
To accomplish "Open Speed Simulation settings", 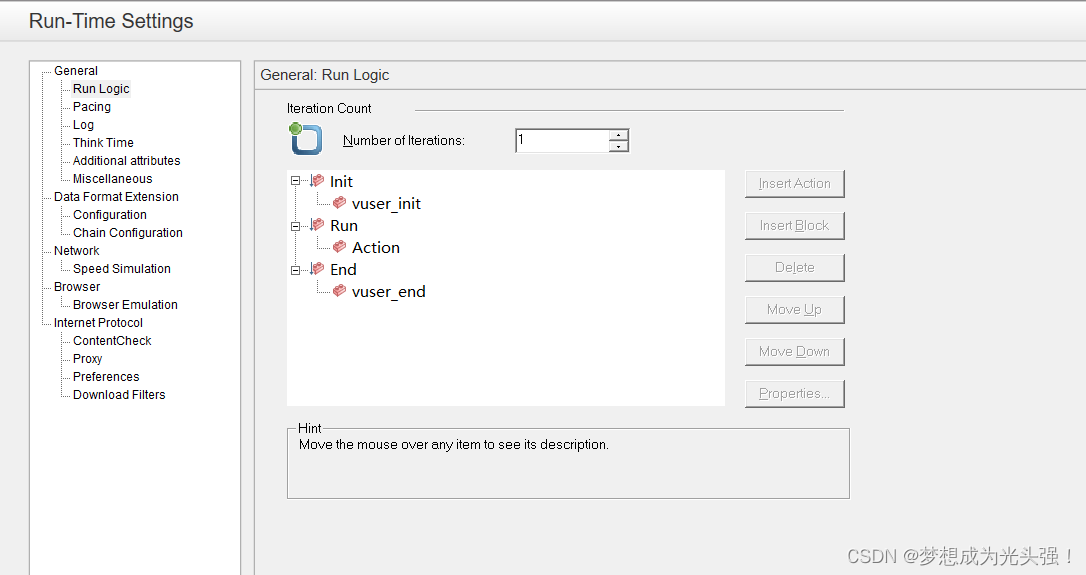I will point(122,269).
